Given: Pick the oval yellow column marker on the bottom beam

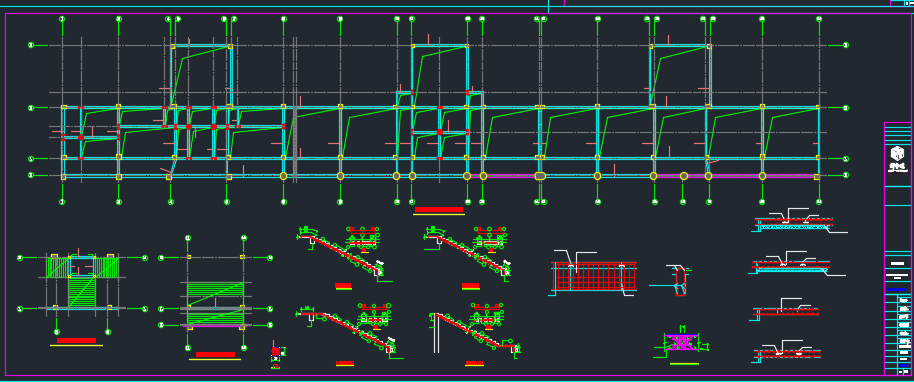Looking at the screenshot, I should point(540,176).
